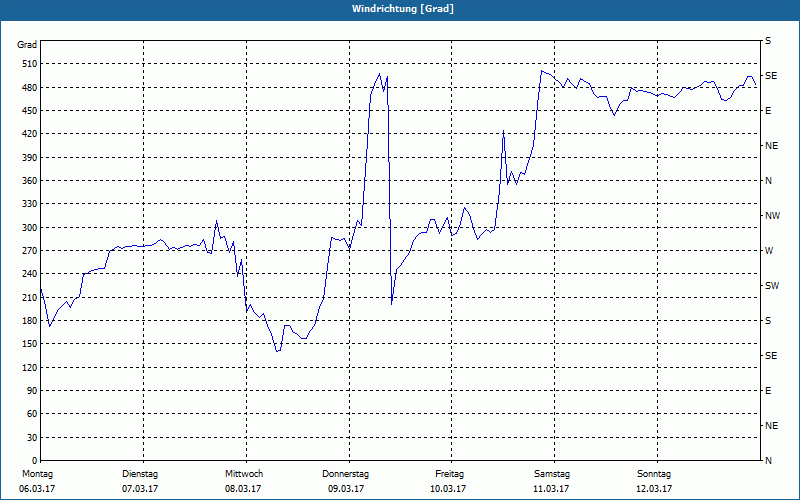800x500 pixels.
Task: Select the '360' y-axis value
Action: pyautogui.click(x=30, y=181)
